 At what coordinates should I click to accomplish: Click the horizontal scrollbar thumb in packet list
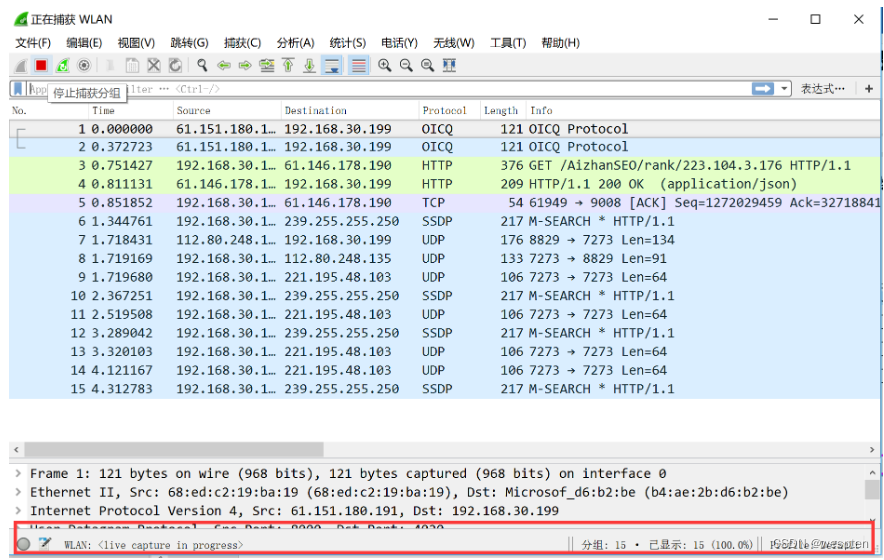(174, 449)
